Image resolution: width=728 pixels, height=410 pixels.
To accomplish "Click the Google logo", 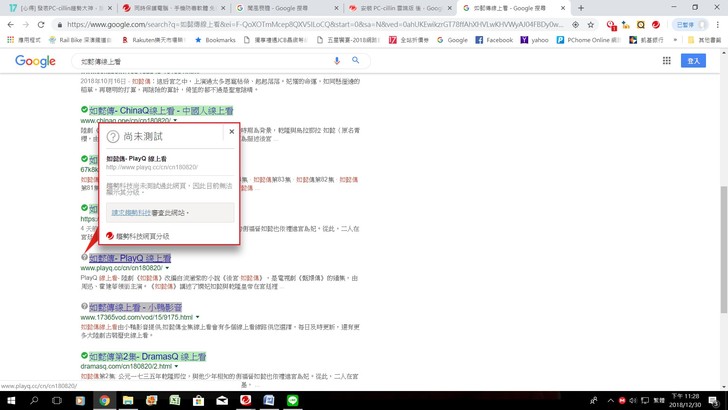I will [35, 61].
